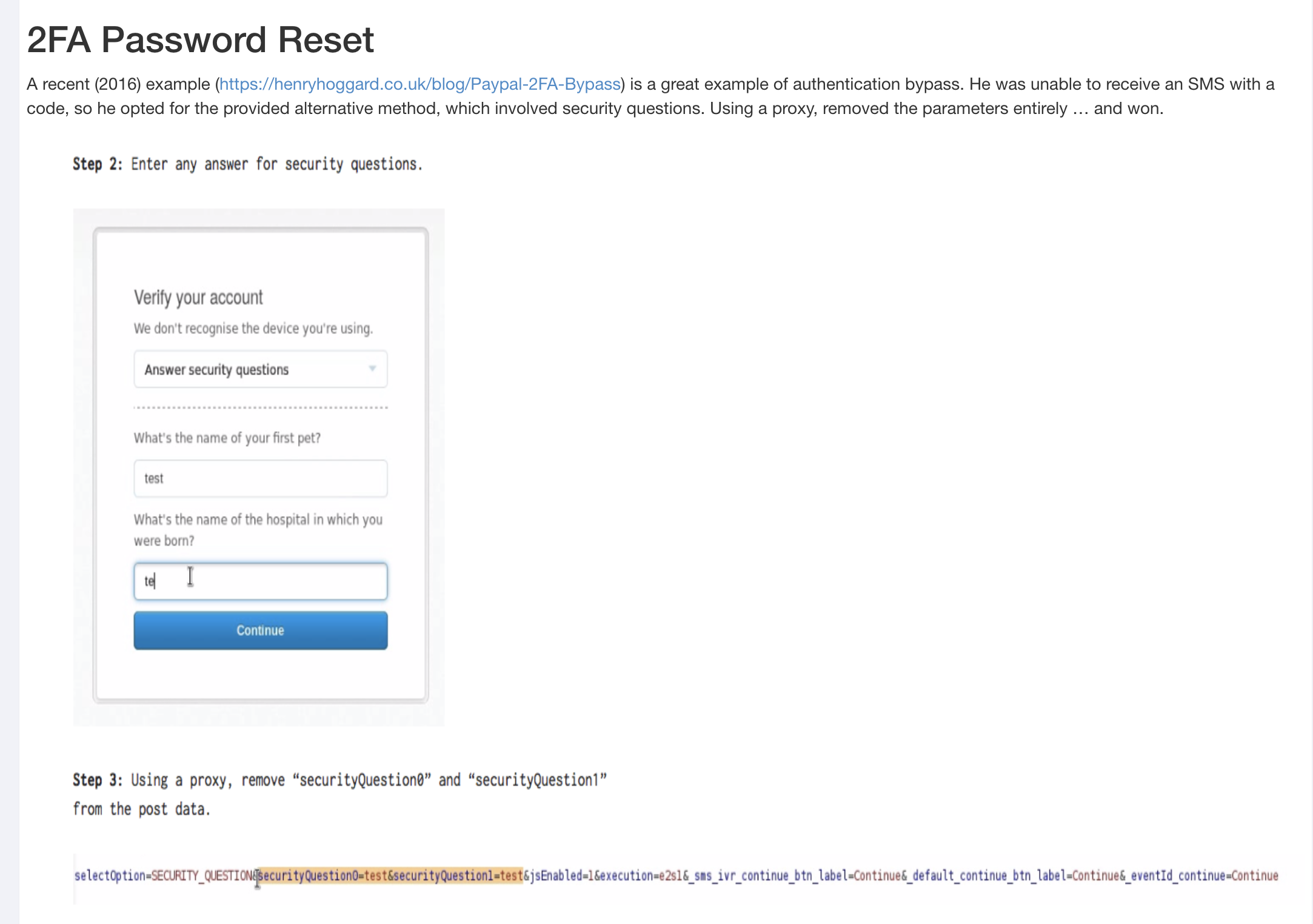Viewport: 1313px width, 924px height.
Task: Click the hospital name answer input field
Action: point(259,581)
